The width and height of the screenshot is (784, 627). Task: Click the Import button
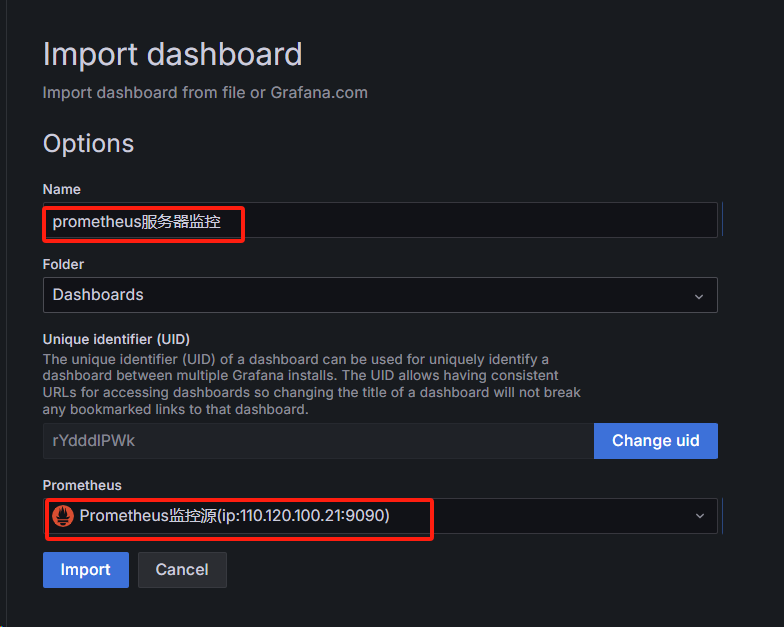[86, 570]
